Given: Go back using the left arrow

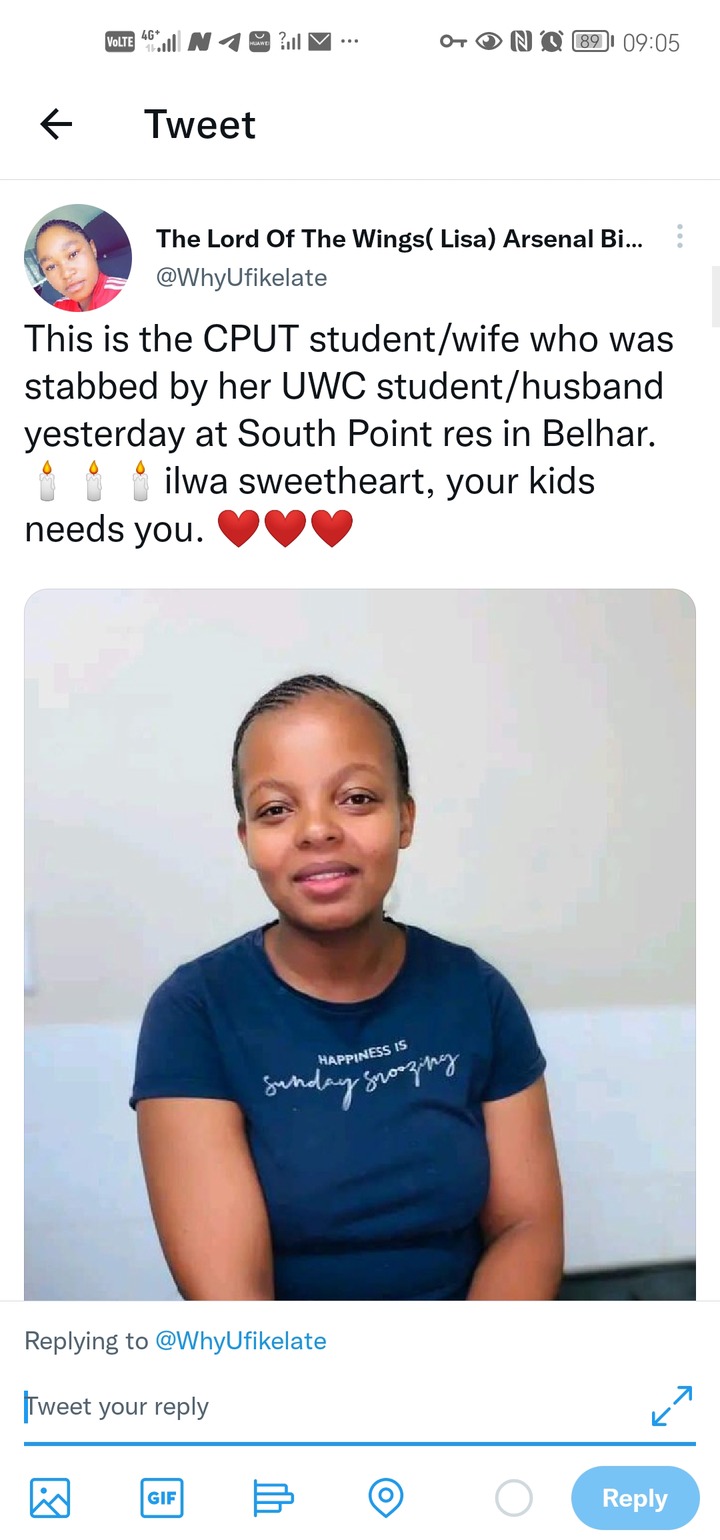Looking at the screenshot, I should coord(56,124).
